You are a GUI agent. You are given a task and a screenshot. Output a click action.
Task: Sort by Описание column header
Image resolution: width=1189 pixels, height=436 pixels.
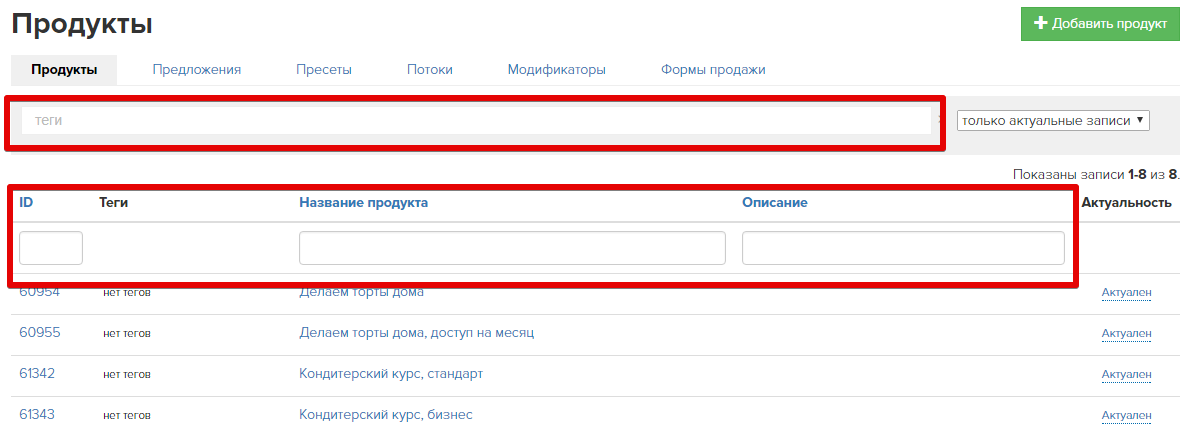774,202
